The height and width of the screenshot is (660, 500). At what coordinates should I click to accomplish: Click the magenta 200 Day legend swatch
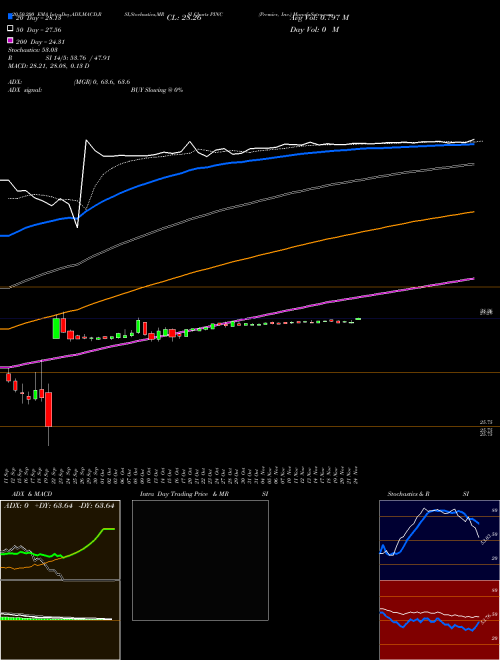[x=10, y=40]
